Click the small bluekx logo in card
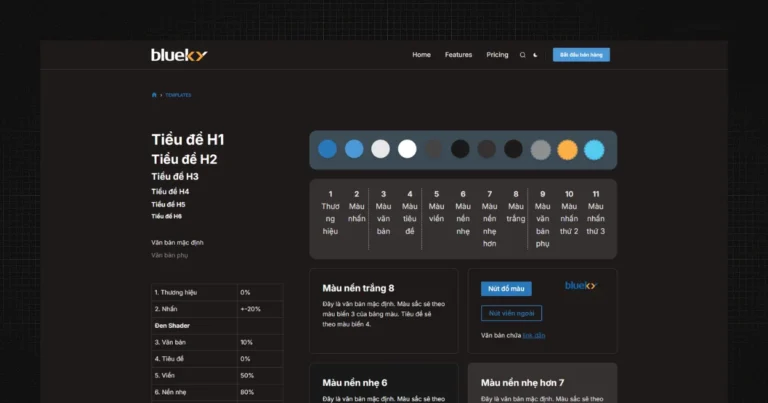Image resolution: width=768 pixels, height=403 pixels. pyautogui.click(x=581, y=285)
